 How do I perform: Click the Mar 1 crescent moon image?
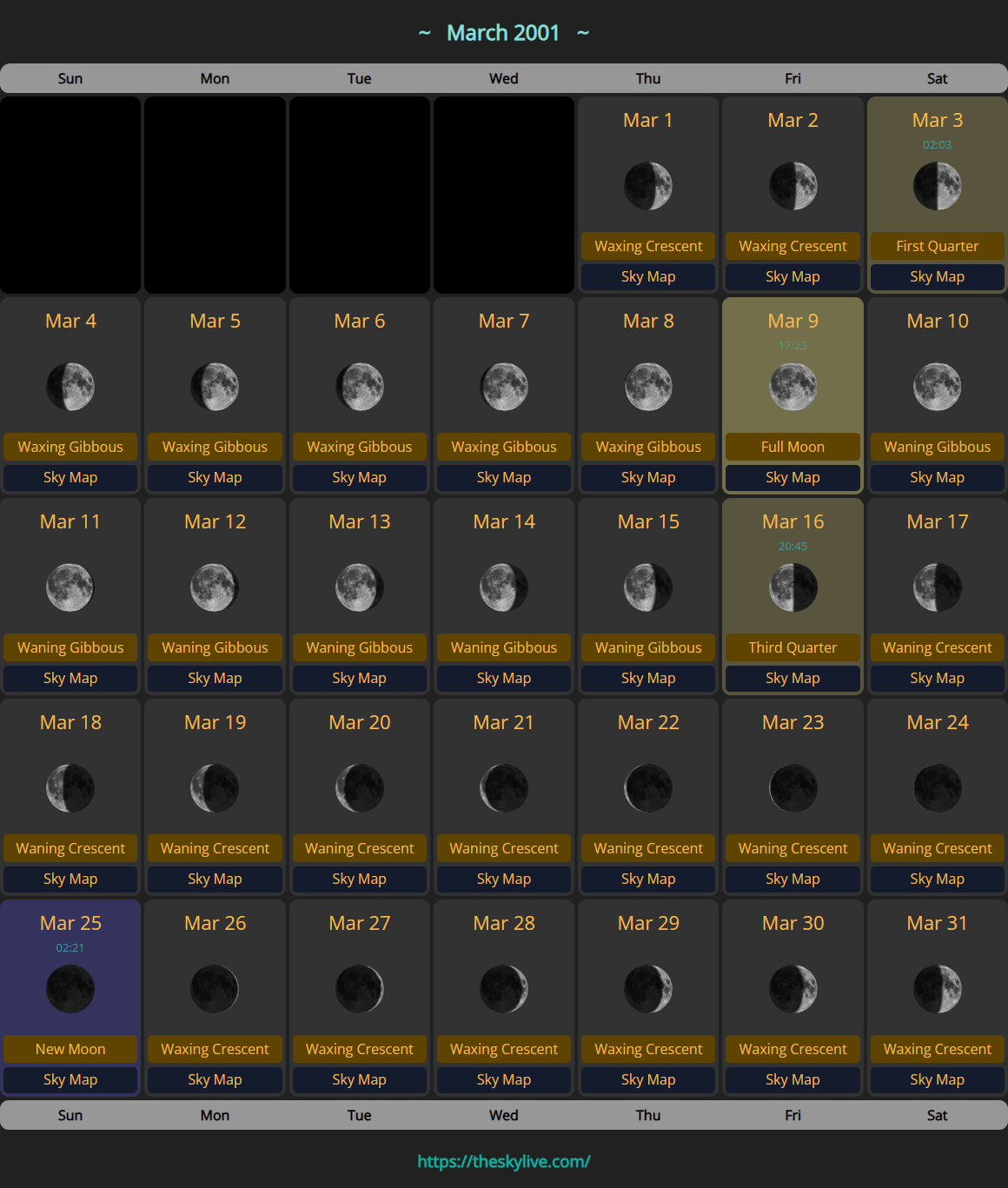pos(648,186)
